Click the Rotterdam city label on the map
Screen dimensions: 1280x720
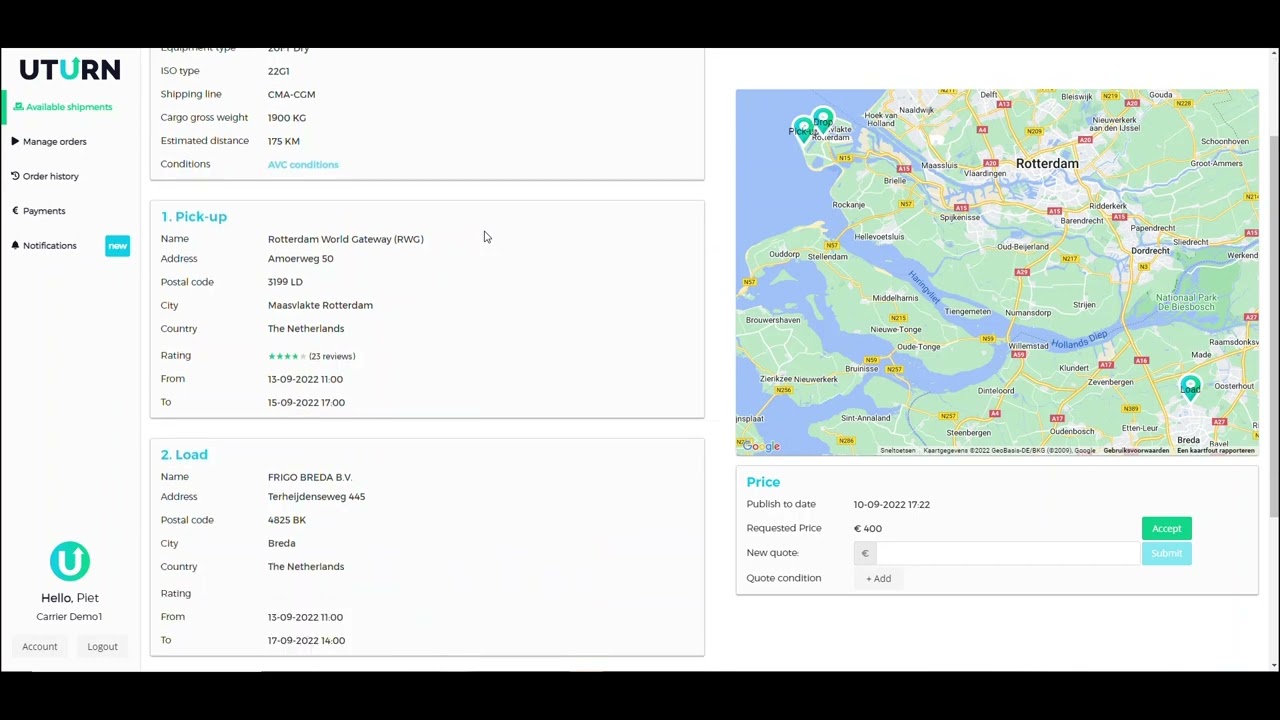tap(1047, 164)
